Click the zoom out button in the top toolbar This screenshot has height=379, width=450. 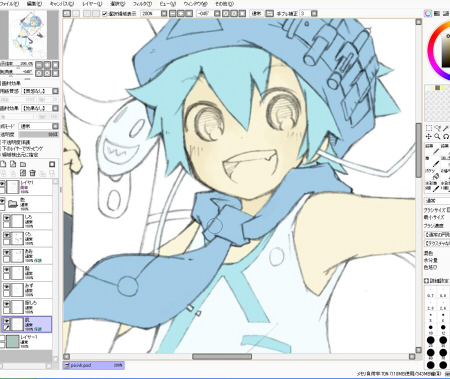click(x=173, y=13)
